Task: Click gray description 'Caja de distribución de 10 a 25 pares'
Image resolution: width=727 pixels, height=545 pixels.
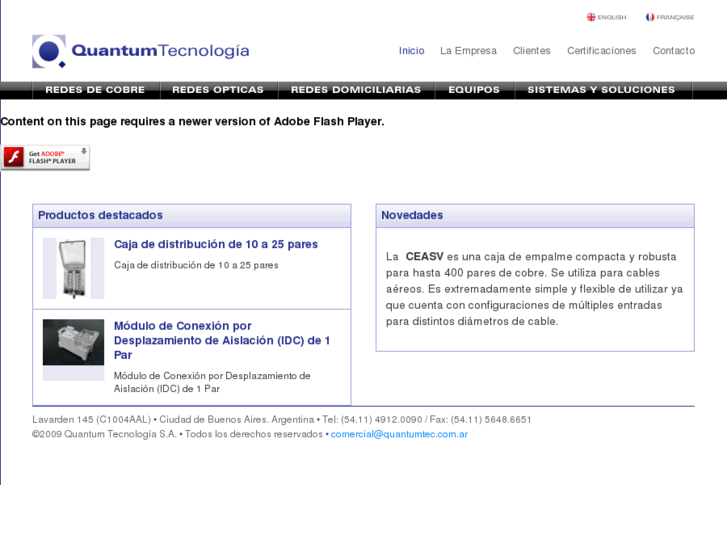Action: coord(196,265)
